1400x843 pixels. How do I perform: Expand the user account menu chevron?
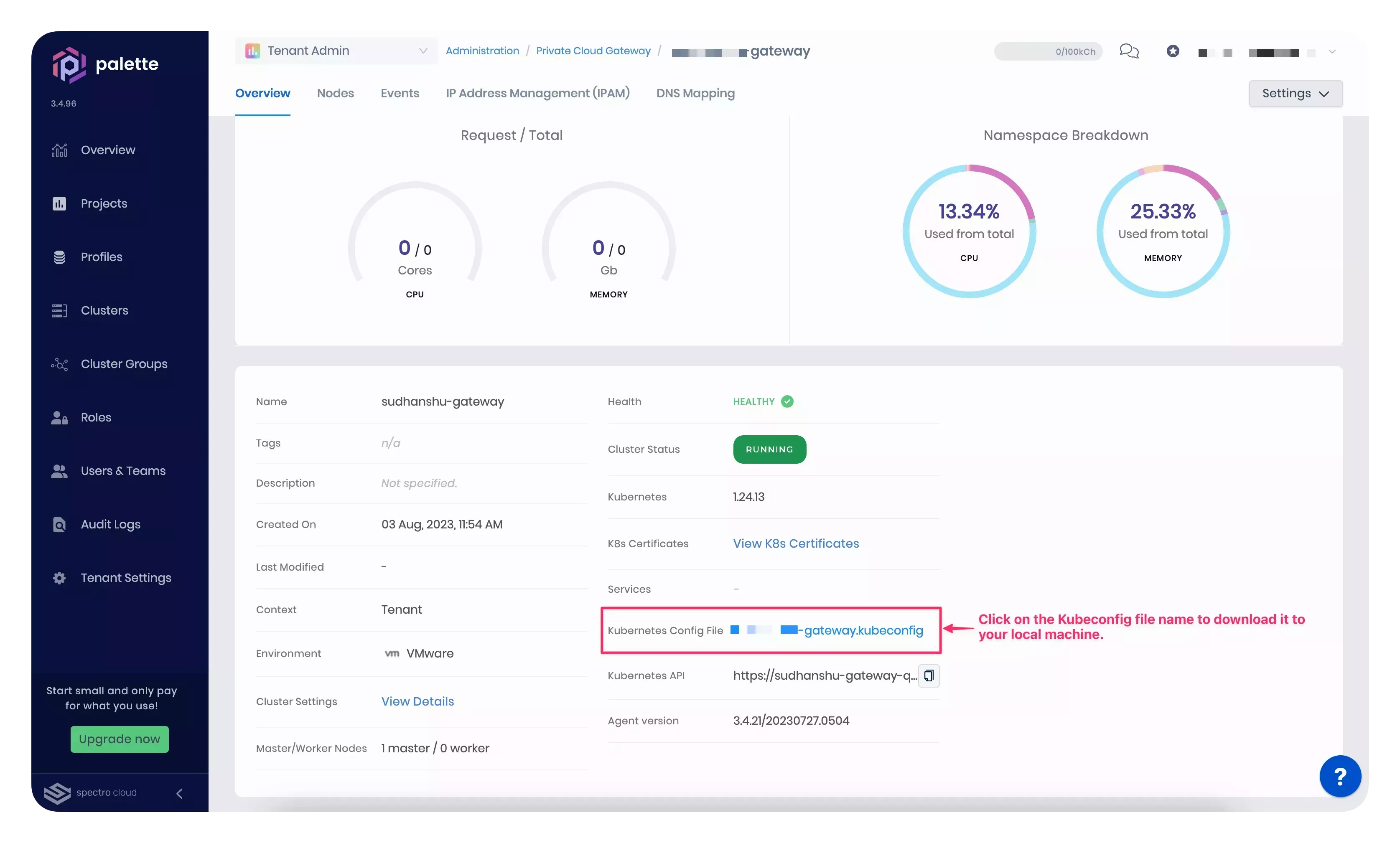point(1332,52)
